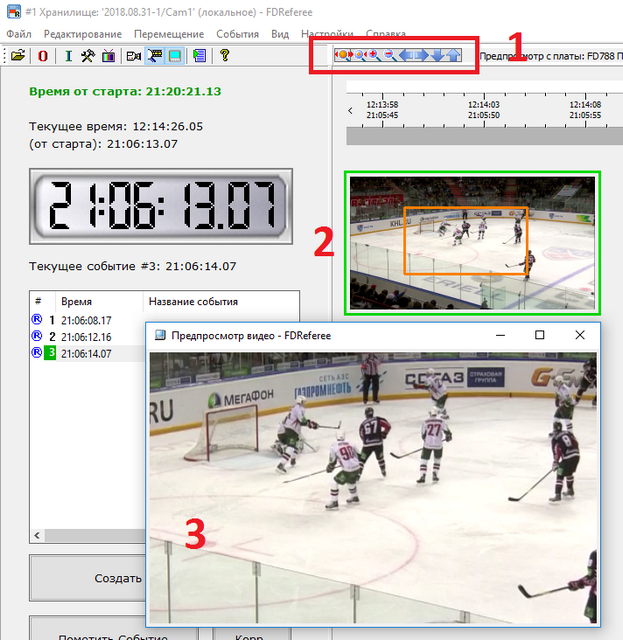Click the red zero toolbar icon

[x=43, y=56]
